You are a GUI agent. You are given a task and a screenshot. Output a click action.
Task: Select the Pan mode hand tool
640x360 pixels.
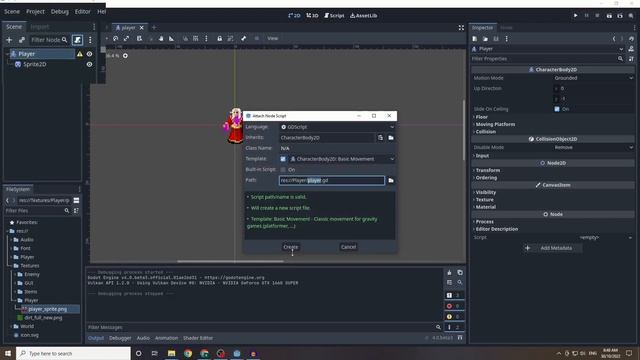pos(161,38)
